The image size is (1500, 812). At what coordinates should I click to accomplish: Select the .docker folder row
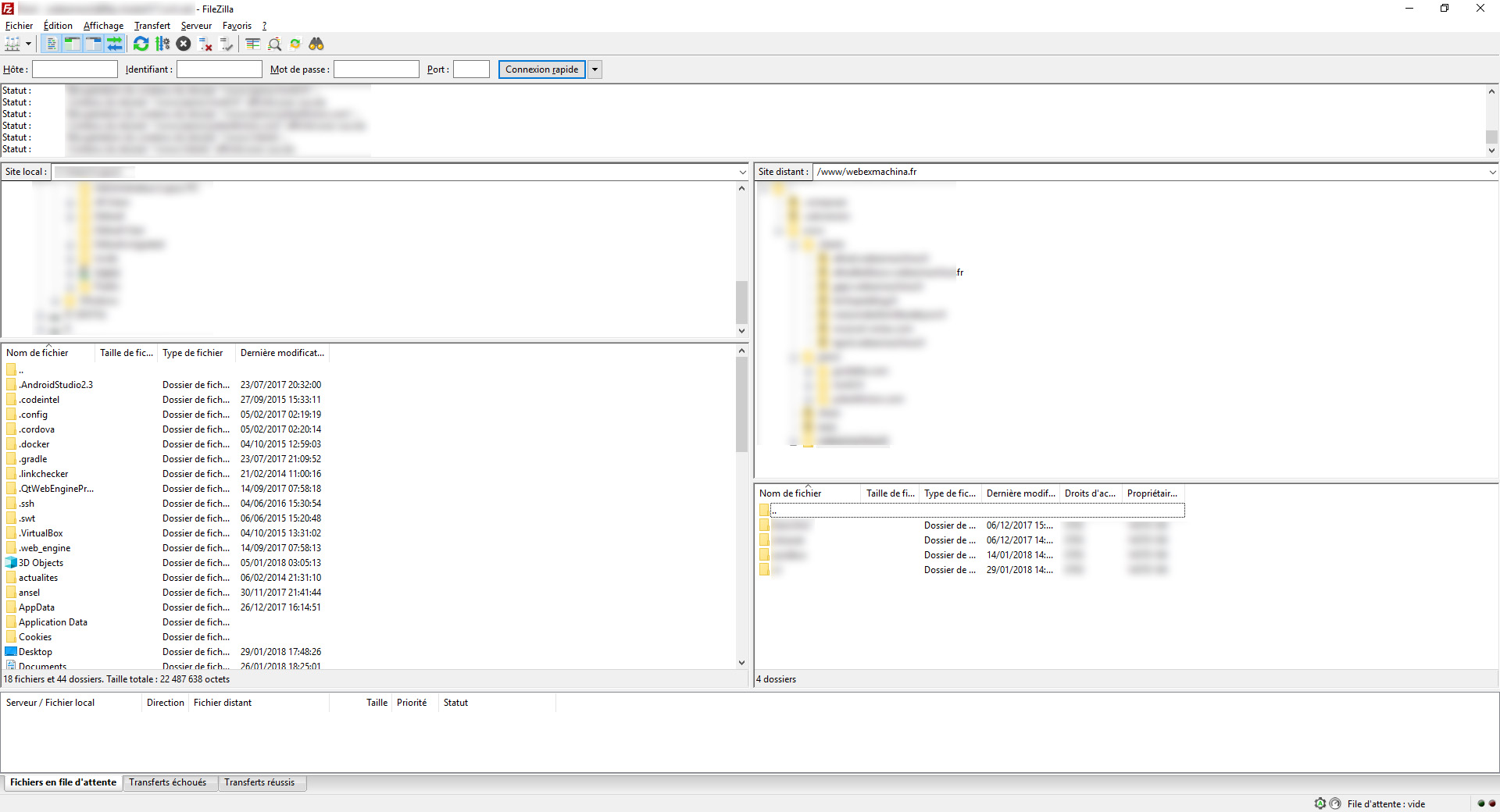(164, 444)
